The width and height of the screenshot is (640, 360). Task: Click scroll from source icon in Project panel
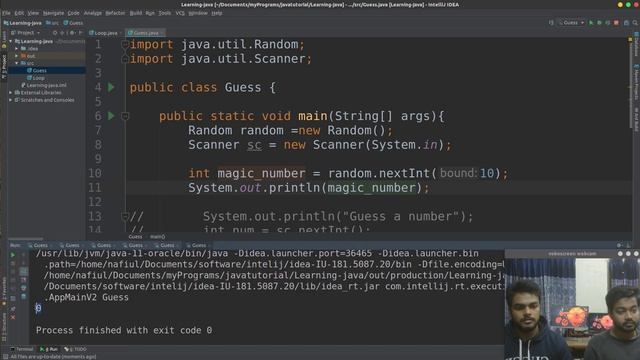click(55, 33)
